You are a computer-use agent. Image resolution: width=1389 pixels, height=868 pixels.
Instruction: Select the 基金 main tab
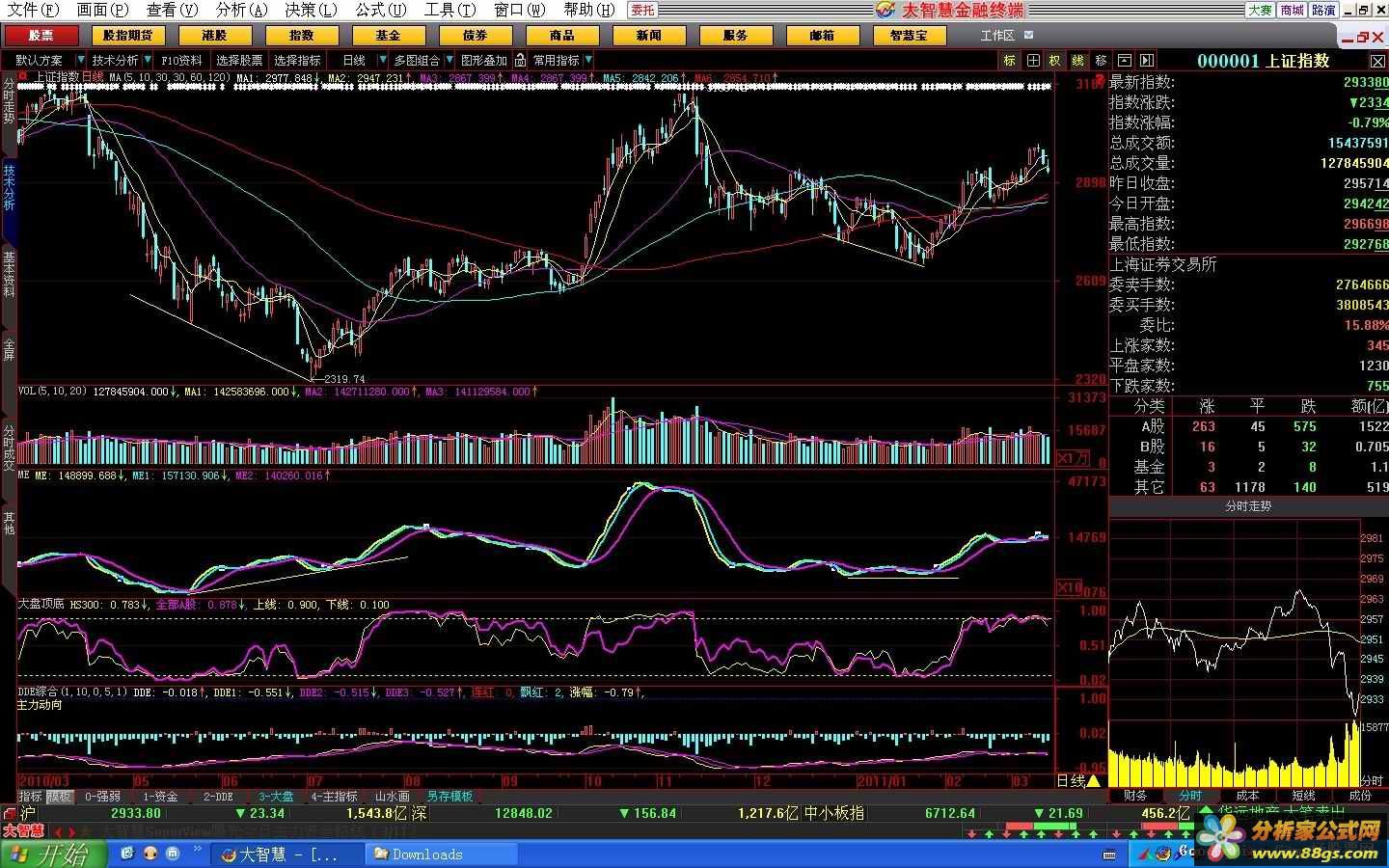tap(389, 35)
